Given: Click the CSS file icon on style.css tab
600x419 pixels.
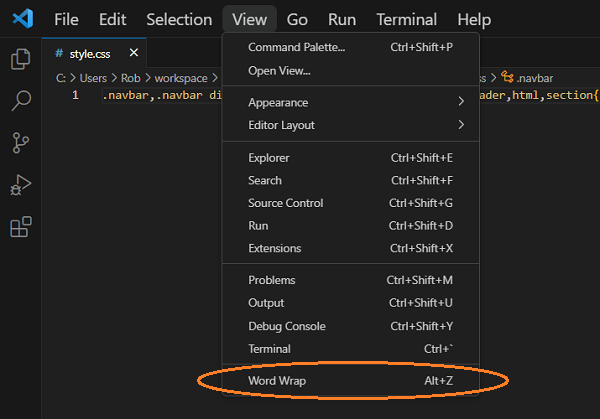Looking at the screenshot, I should [59, 53].
